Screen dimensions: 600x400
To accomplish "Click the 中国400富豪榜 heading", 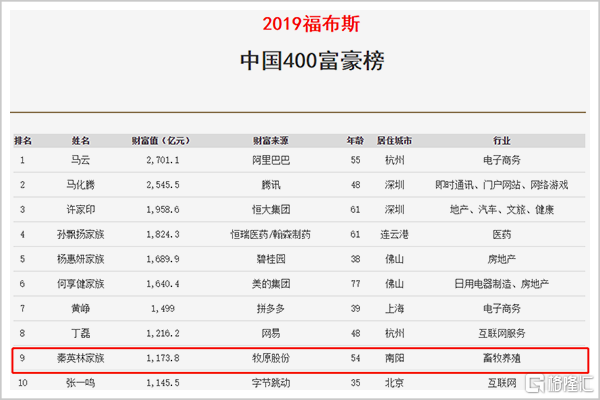I will 312,61.
